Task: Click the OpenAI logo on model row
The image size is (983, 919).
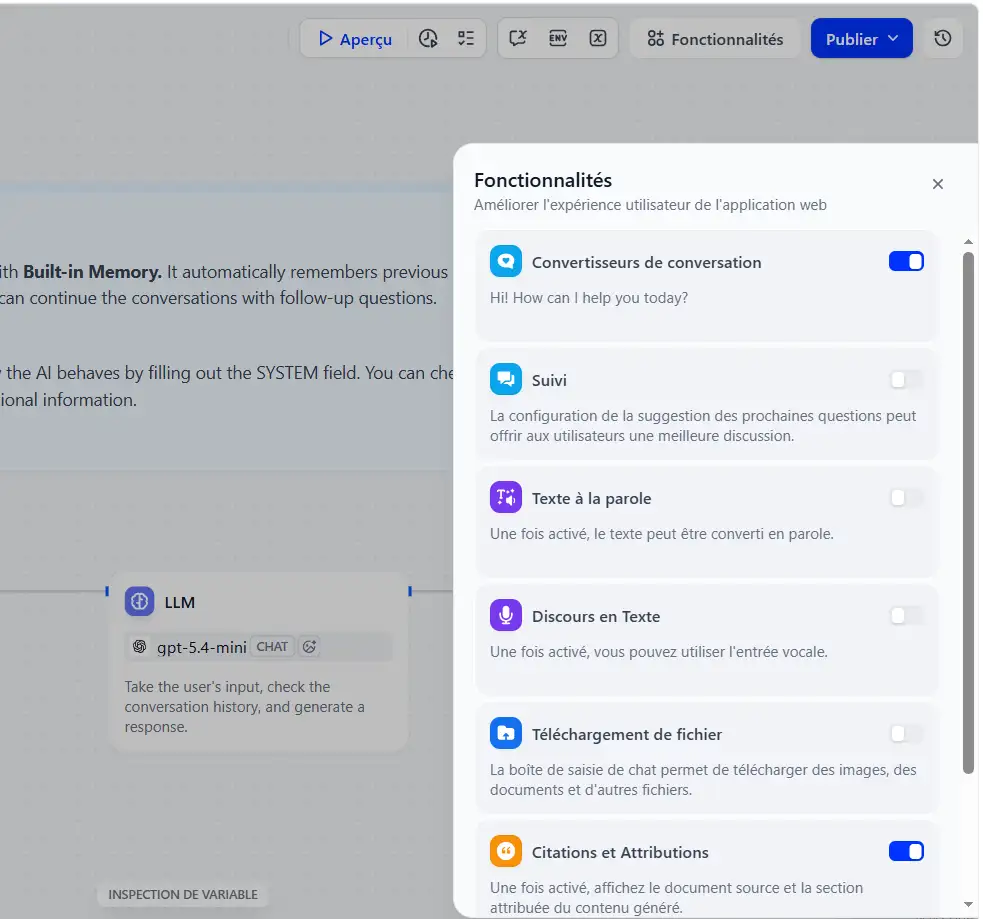Action: 140,647
